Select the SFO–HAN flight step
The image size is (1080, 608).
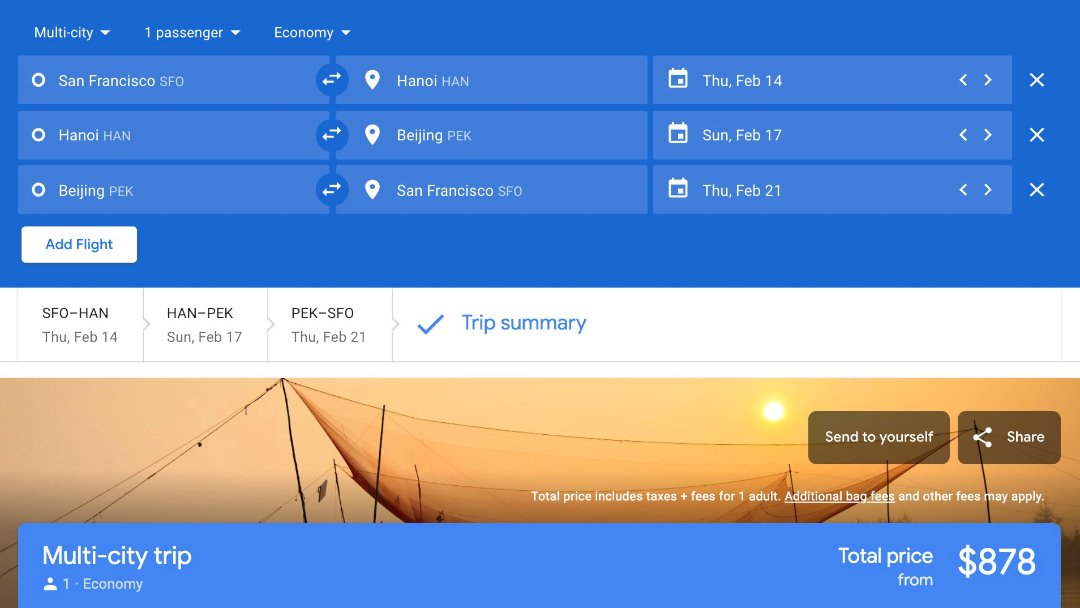coord(80,324)
